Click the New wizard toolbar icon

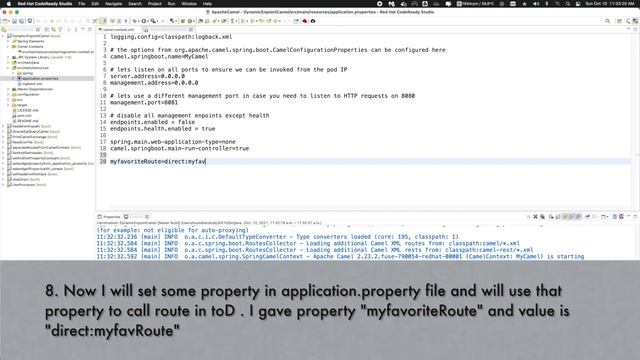(6, 21)
